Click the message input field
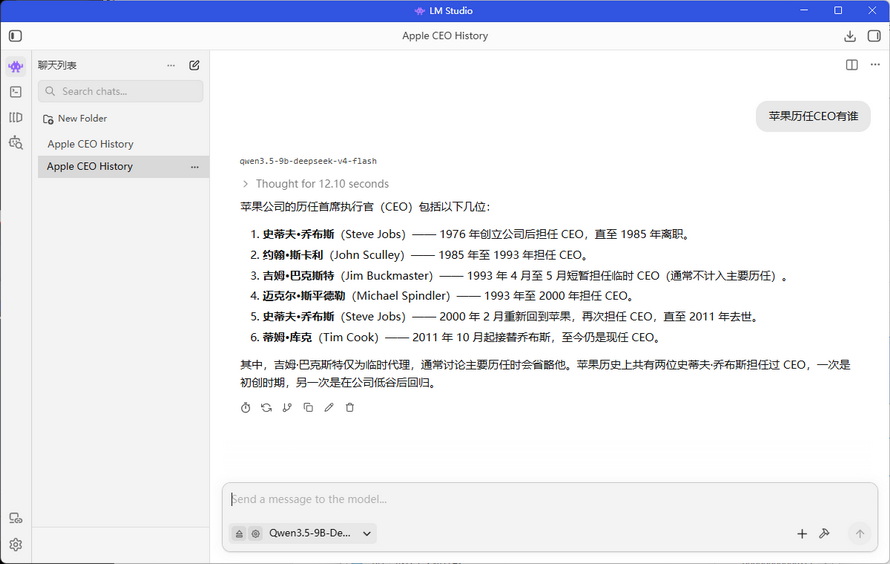890x564 pixels. [549, 499]
